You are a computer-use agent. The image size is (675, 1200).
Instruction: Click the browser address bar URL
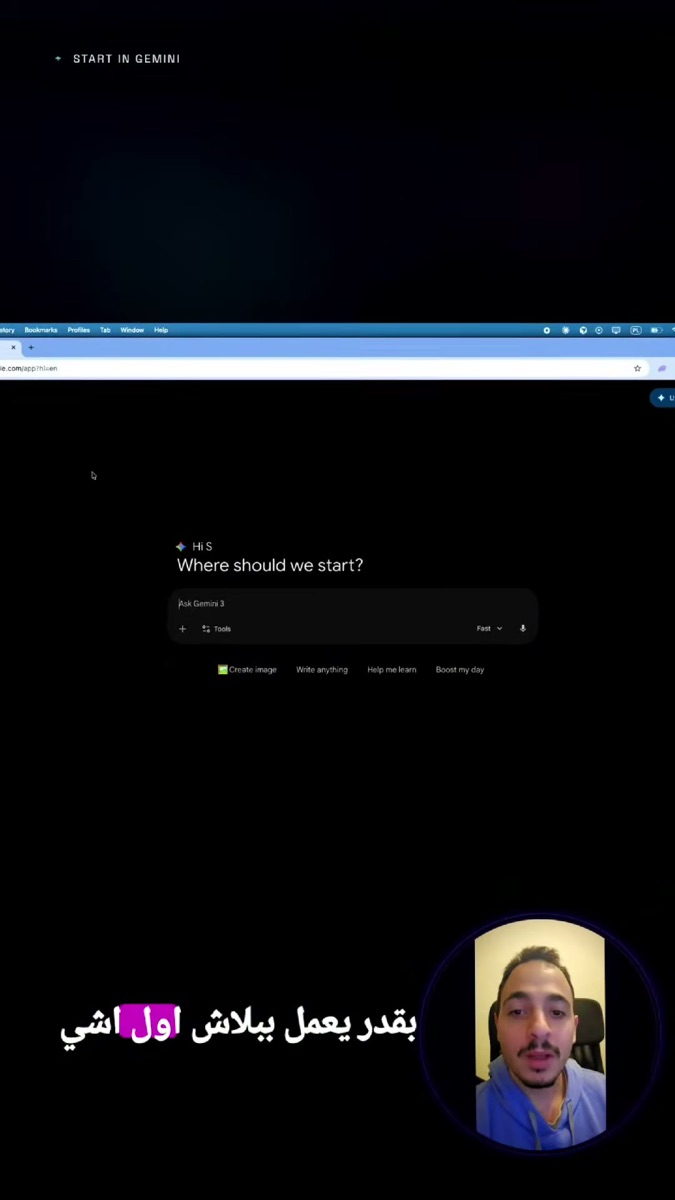[29, 368]
